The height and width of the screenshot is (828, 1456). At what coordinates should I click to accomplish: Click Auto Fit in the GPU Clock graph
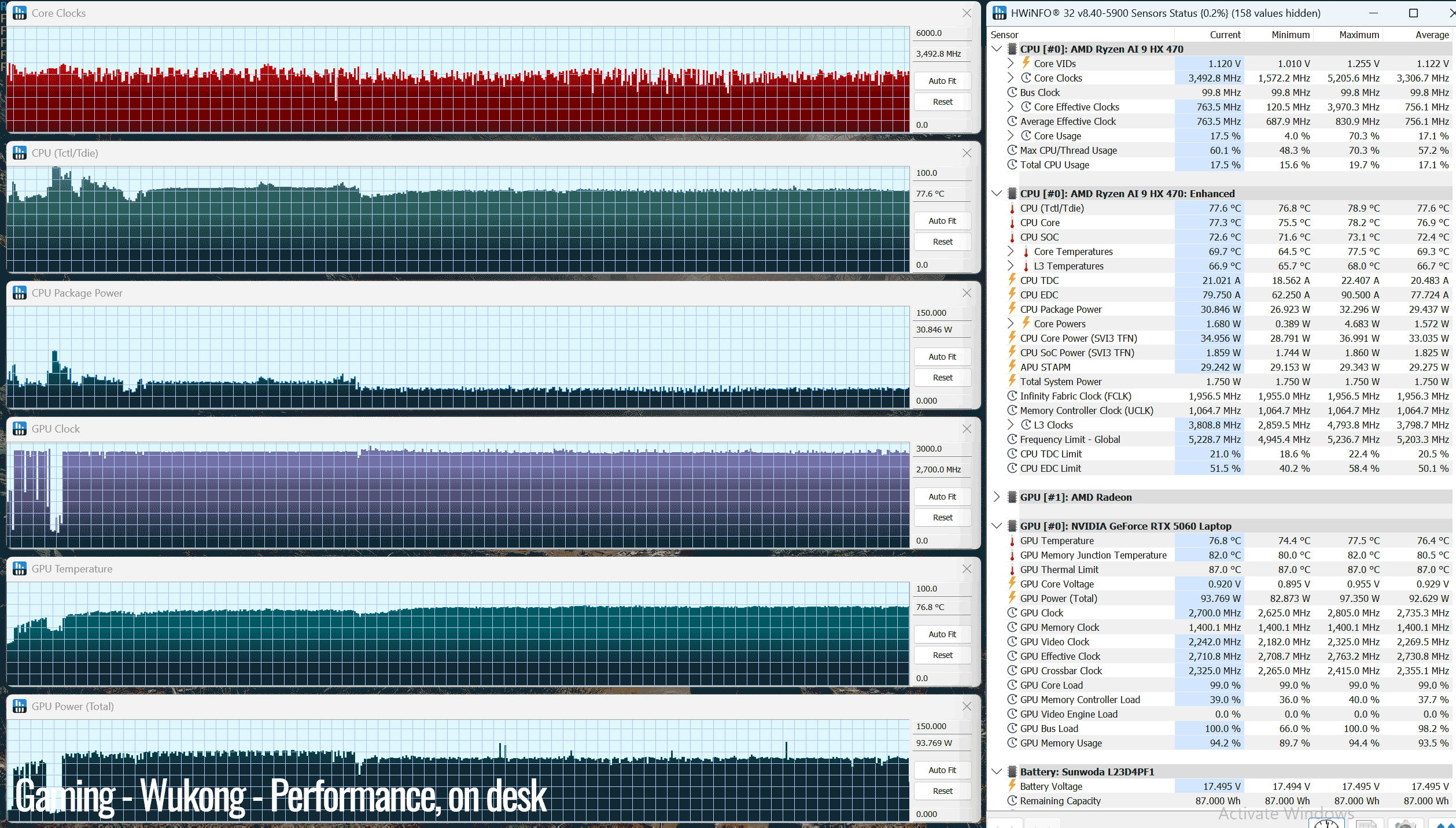click(x=942, y=497)
